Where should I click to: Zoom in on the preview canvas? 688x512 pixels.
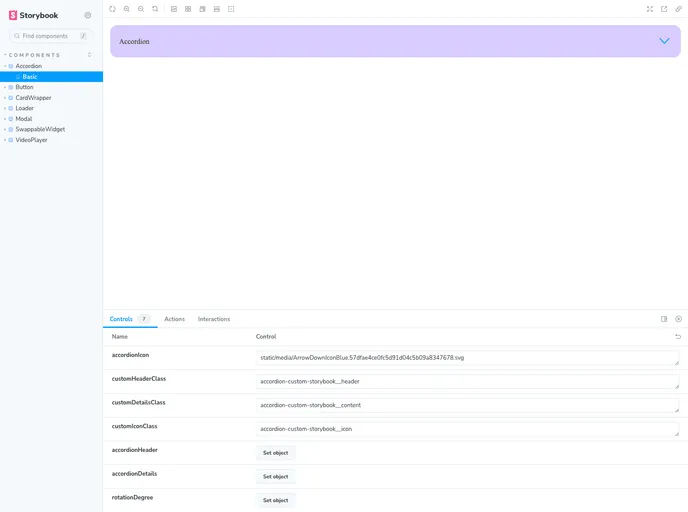127,9
